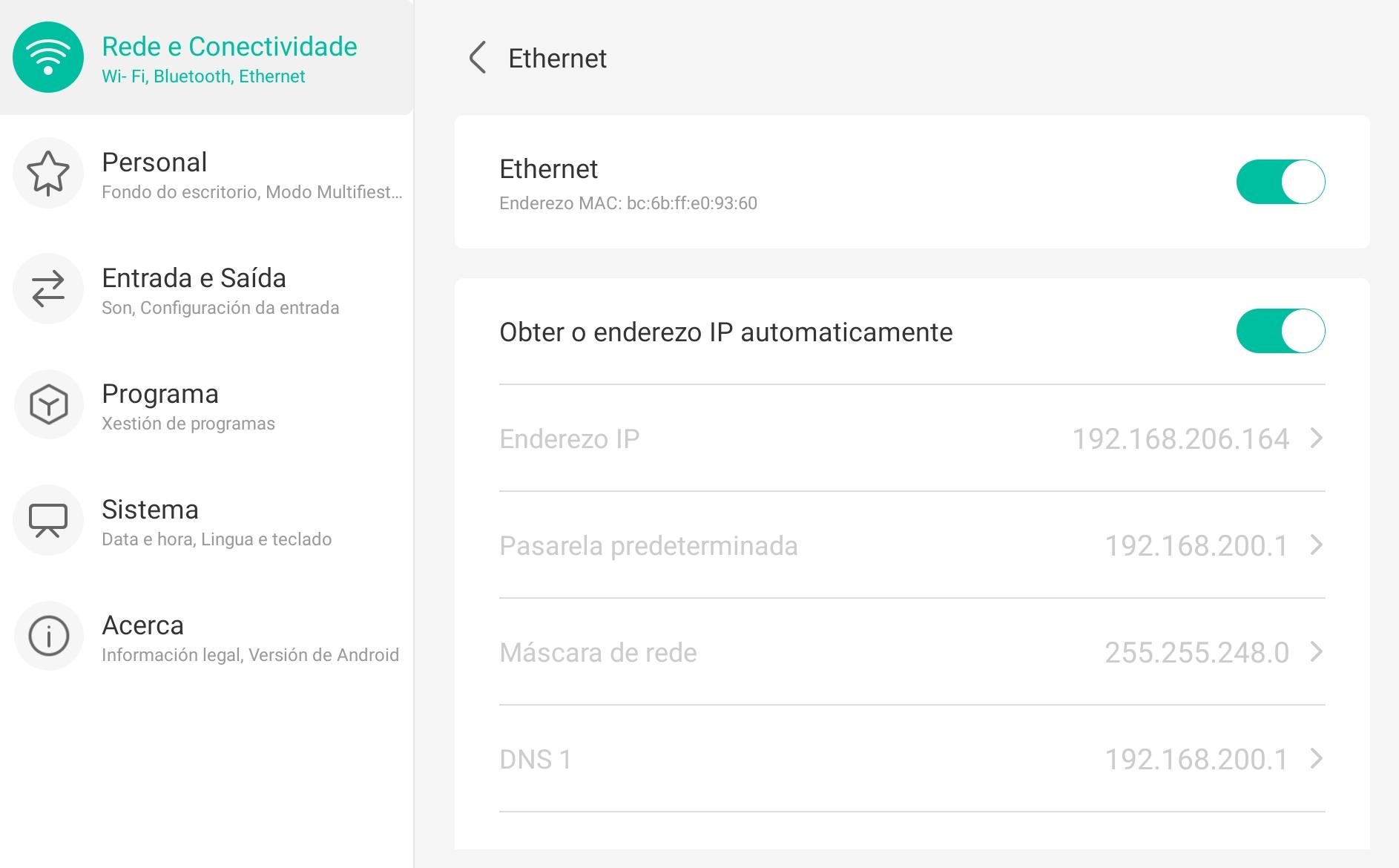The height and width of the screenshot is (868, 1399).
Task: Click the info icon next to Acerca
Action: tap(47, 636)
